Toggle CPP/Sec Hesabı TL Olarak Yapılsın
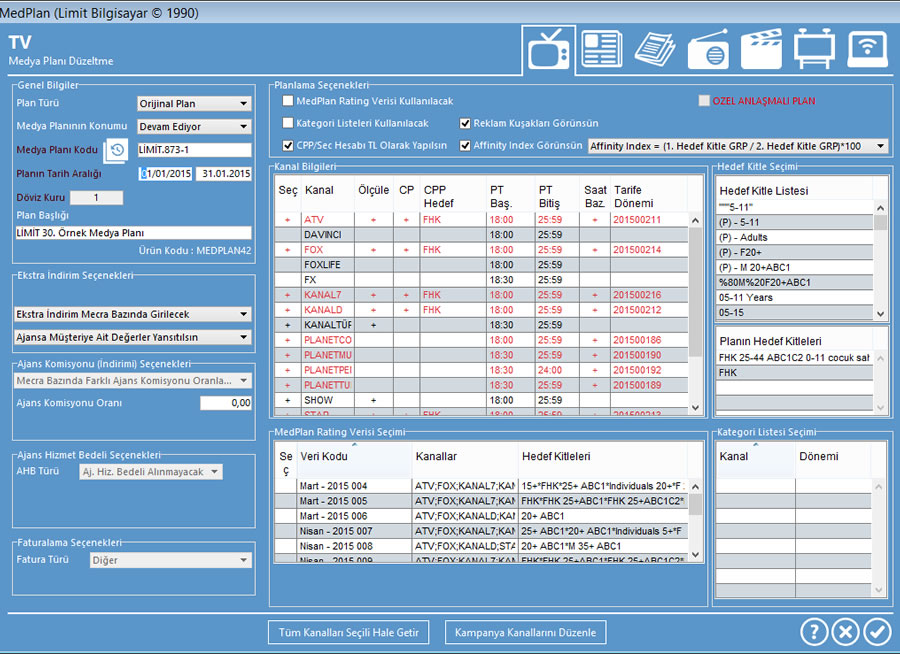 [x=288, y=145]
